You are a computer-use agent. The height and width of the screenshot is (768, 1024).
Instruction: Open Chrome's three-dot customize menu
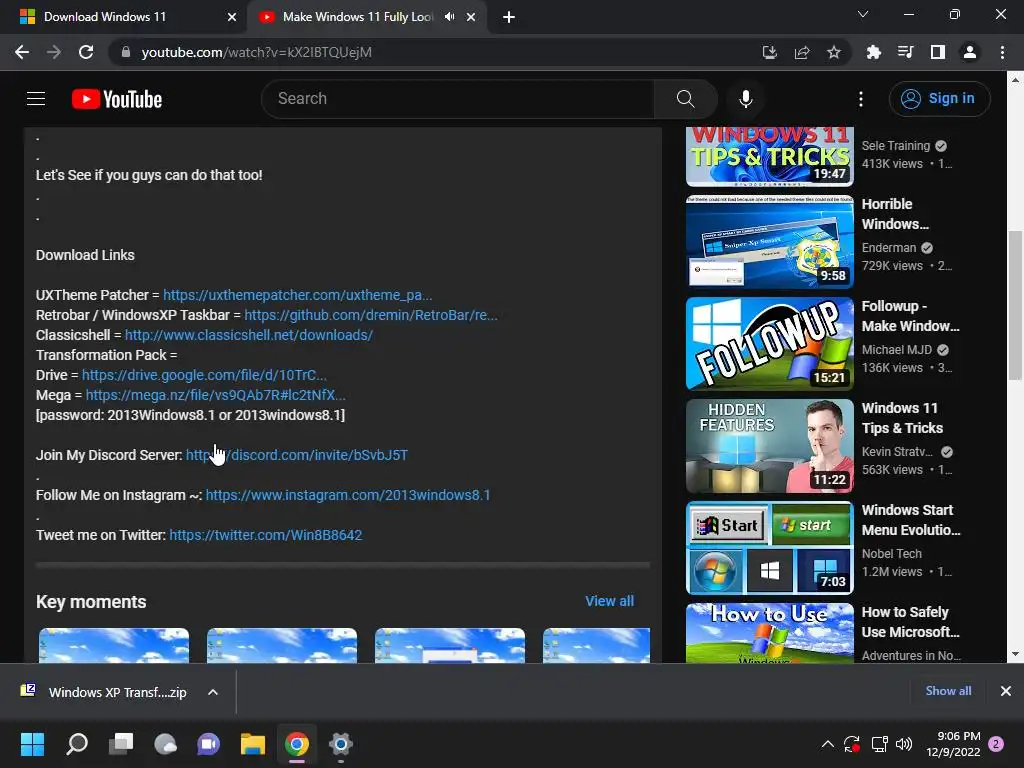point(1002,52)
